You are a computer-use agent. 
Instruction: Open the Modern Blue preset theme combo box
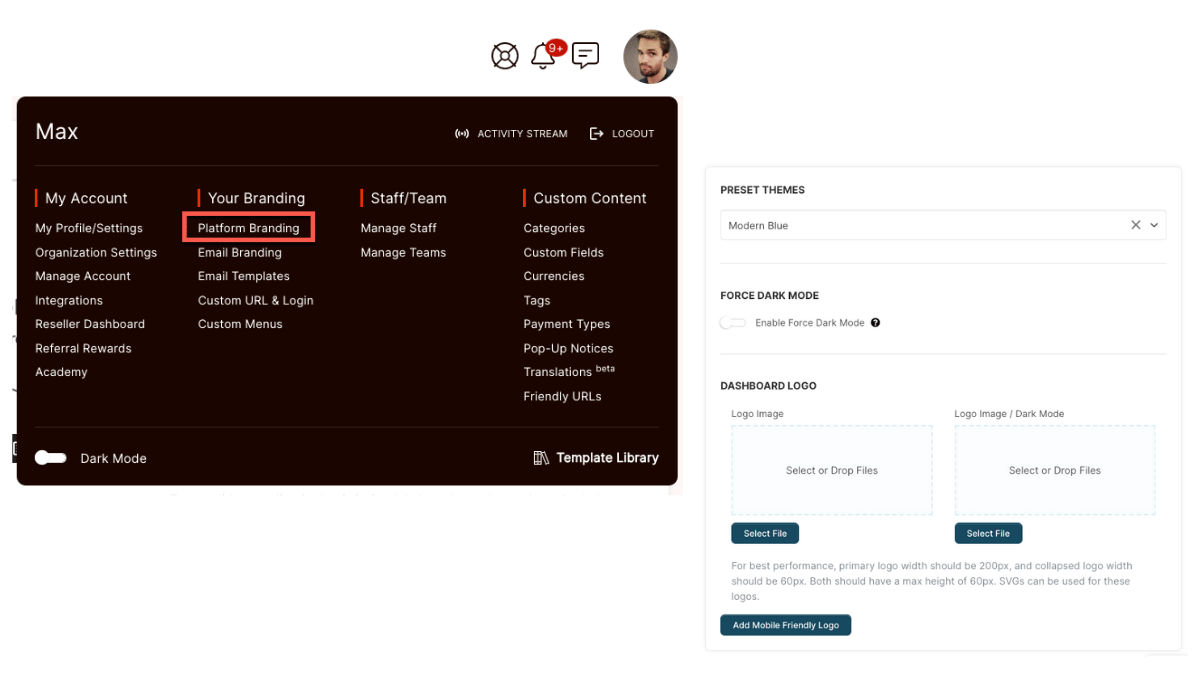pos(920,226)
